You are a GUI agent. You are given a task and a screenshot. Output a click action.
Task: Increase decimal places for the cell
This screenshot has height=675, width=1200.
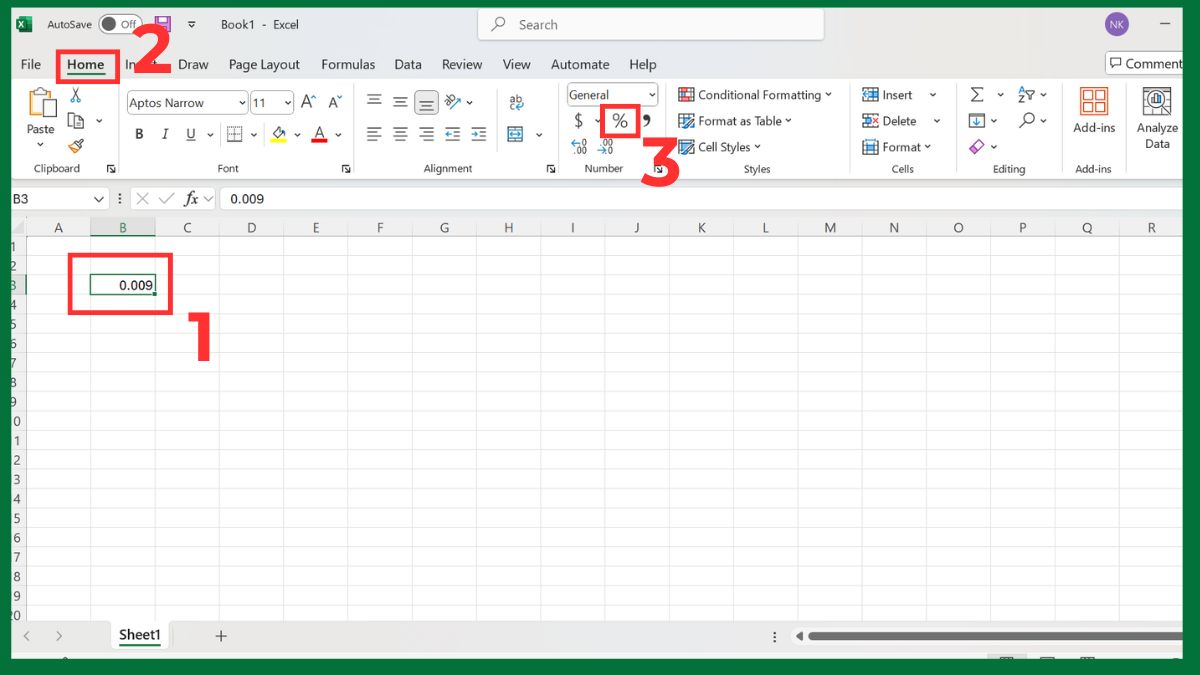coord(578,146)
